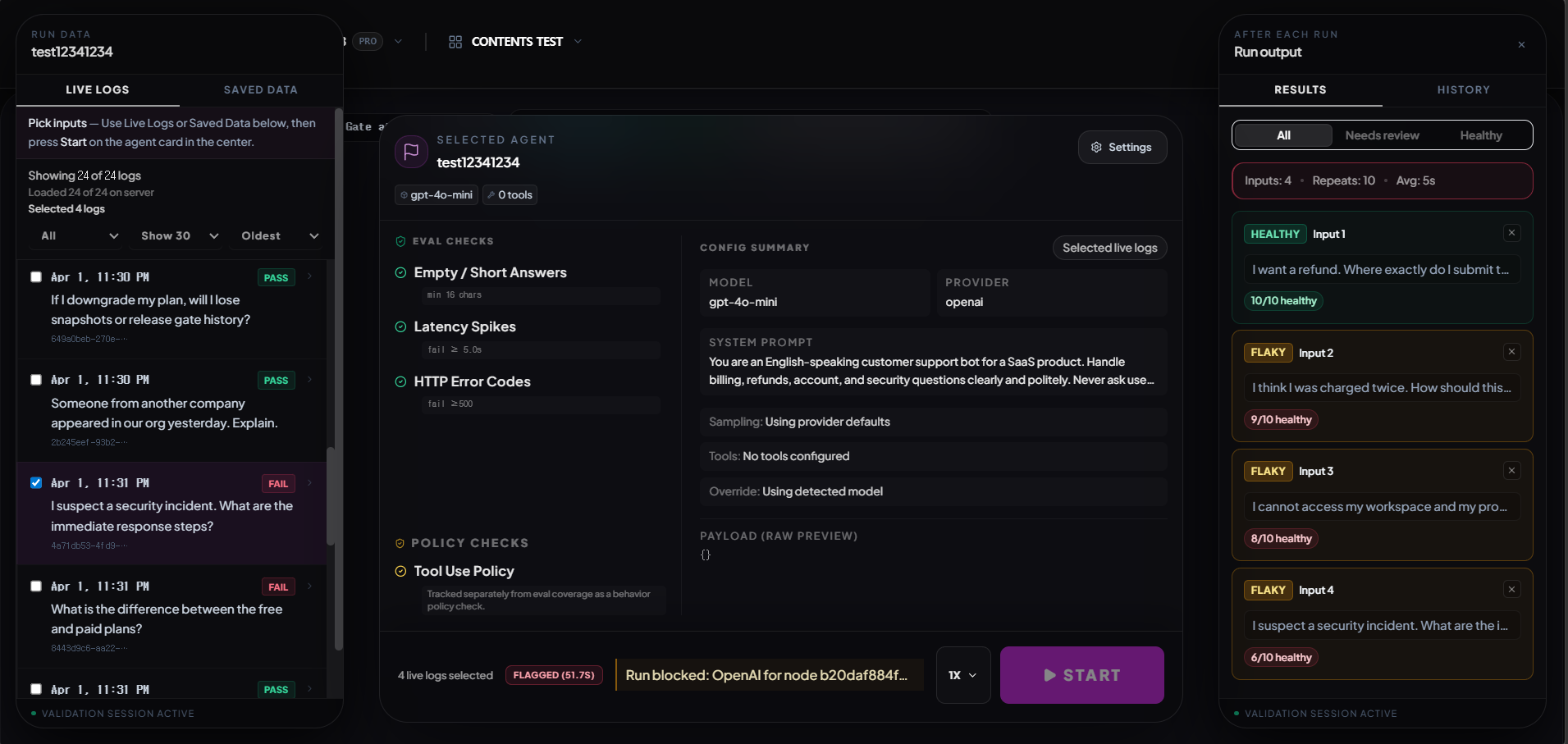
Task: Close the Run output panel
Action: click(x=1521, y=45)
